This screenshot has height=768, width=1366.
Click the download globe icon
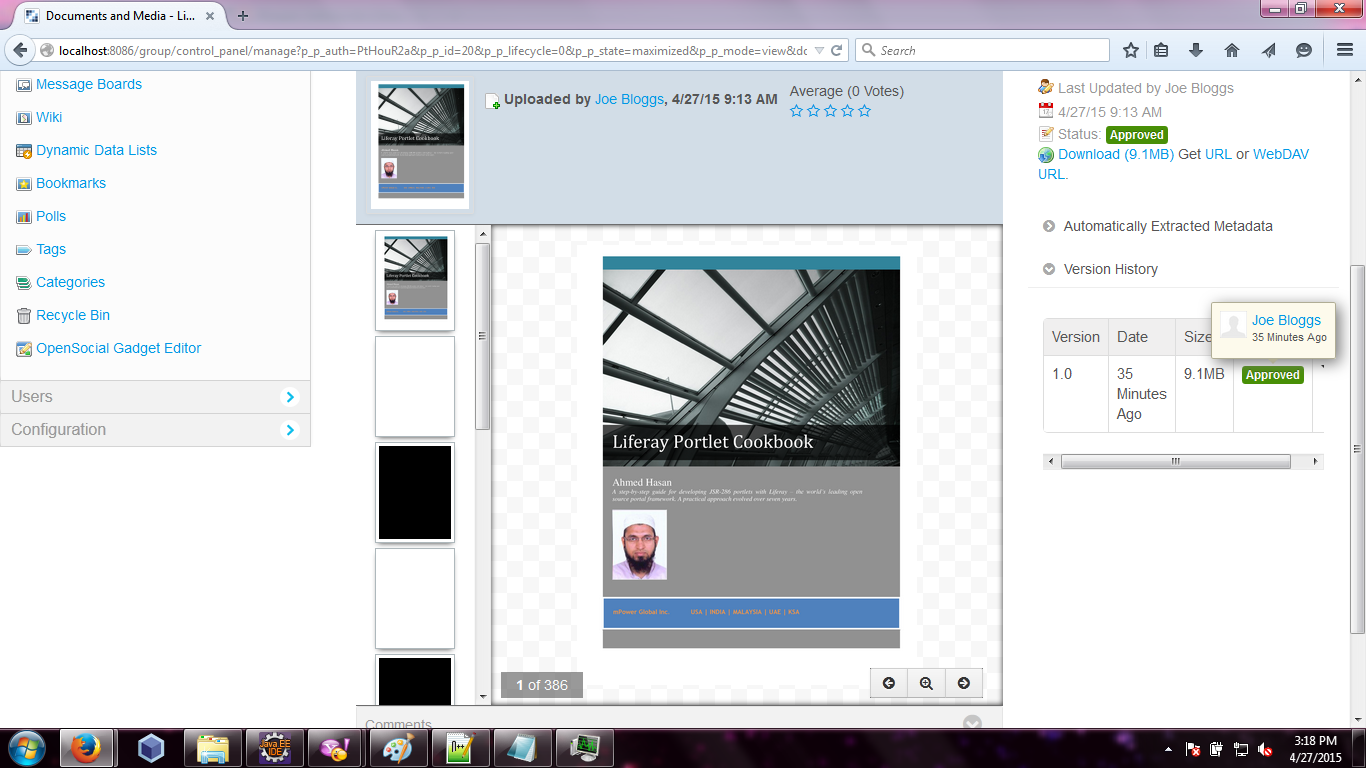tap(1046, 155)
